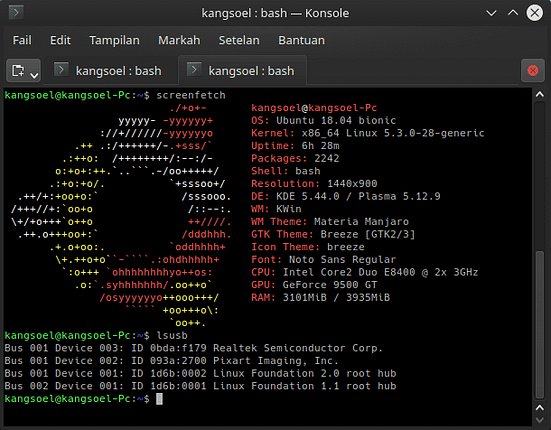Click DE: KDE 5.44.0 / Plasma line
551x430 pixels.
coord(346,196)
